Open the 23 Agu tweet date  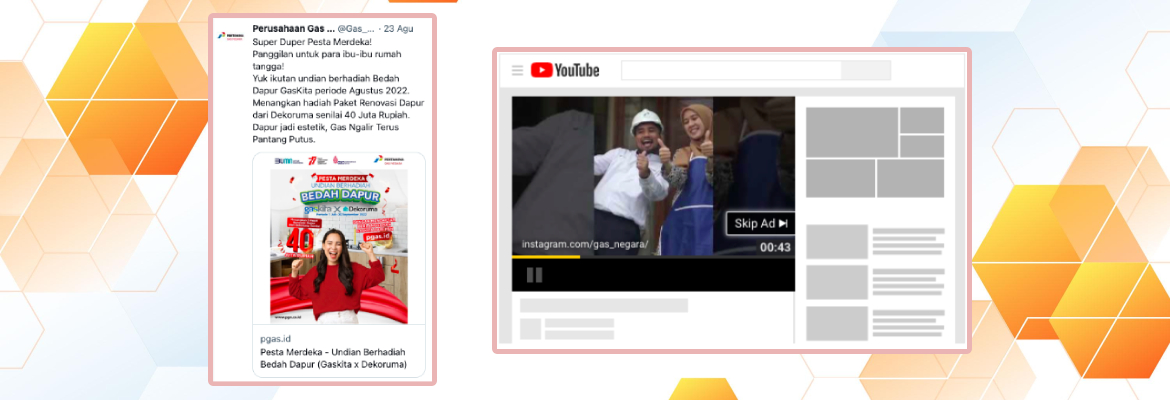point(398,28)
